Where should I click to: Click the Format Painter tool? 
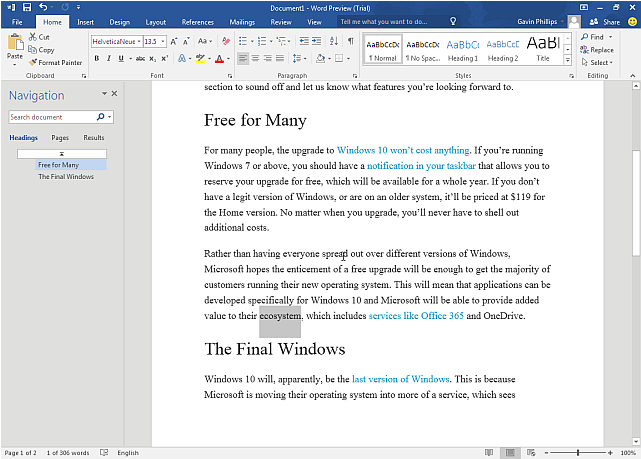[x=57, y=62]
